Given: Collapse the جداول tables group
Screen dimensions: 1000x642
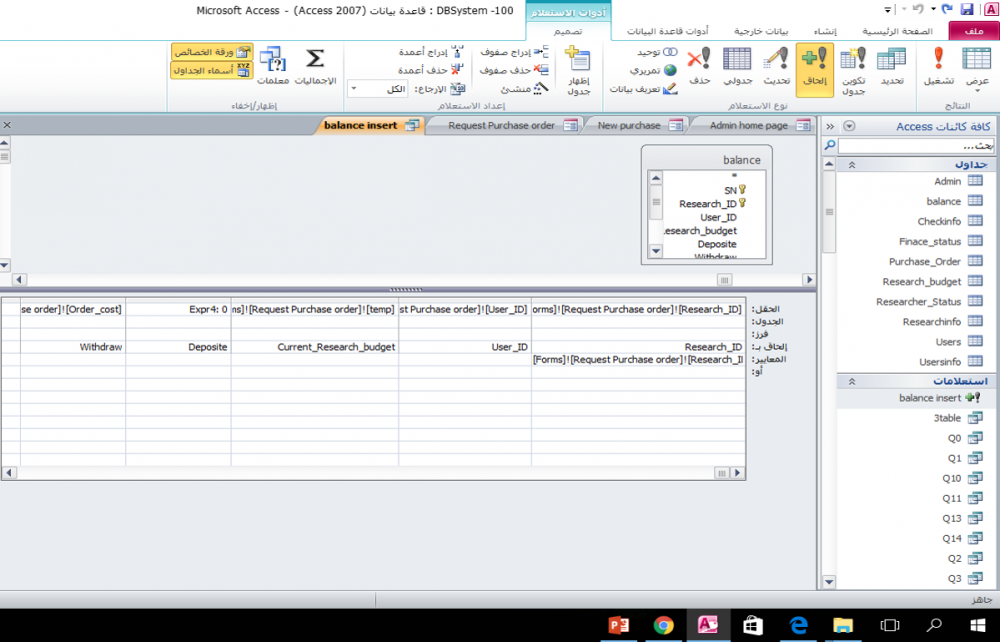Looking at the screenshot, I should tap(851, 165).
